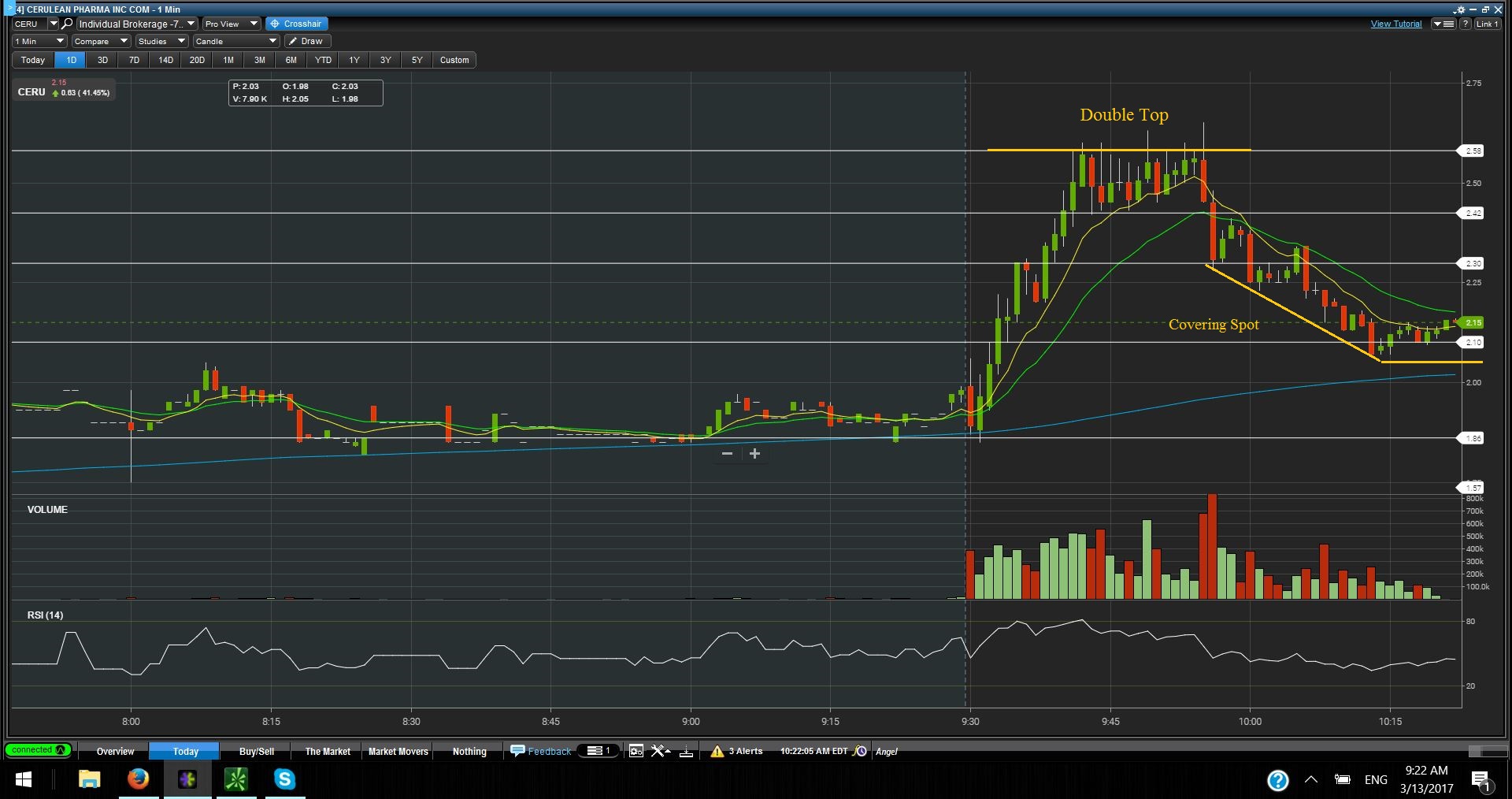1512x799 pixels.
Task: Select the 3D time range
Action: pos(102,60)
